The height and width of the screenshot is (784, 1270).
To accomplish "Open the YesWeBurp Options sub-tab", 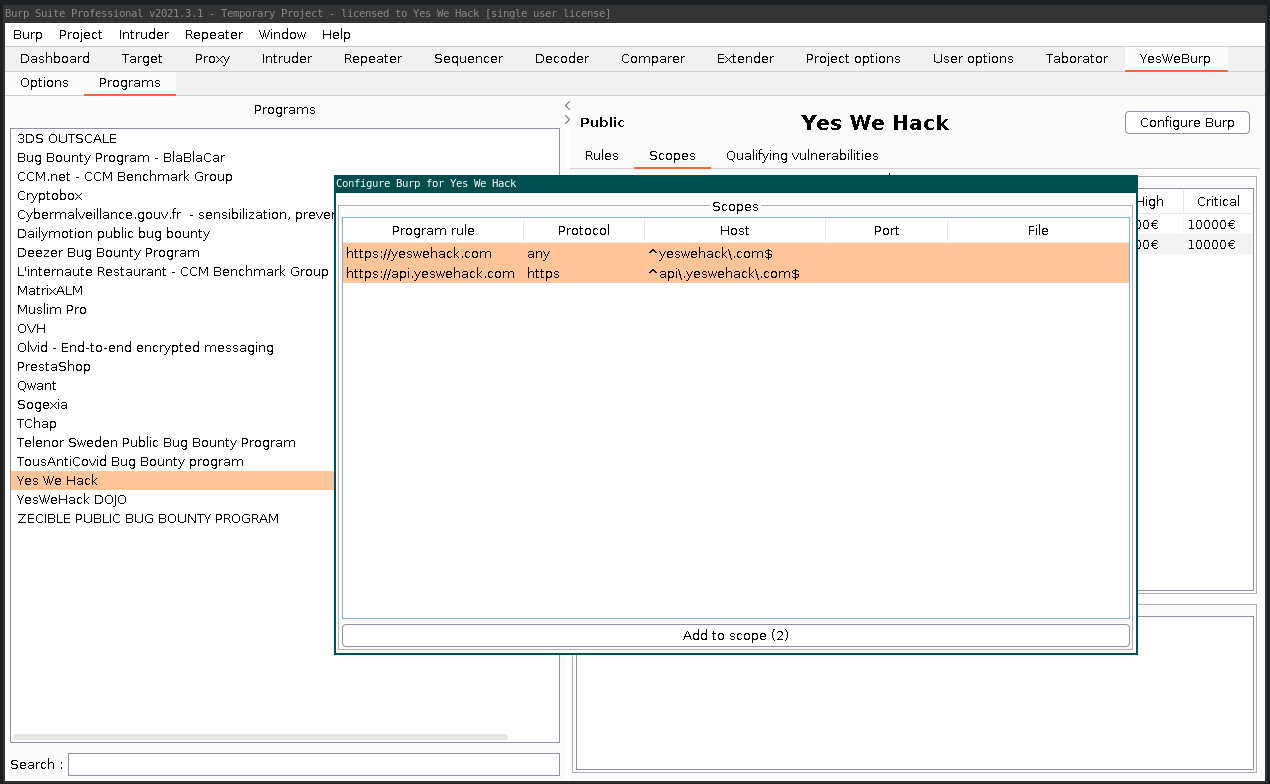I will coord(44,83).
